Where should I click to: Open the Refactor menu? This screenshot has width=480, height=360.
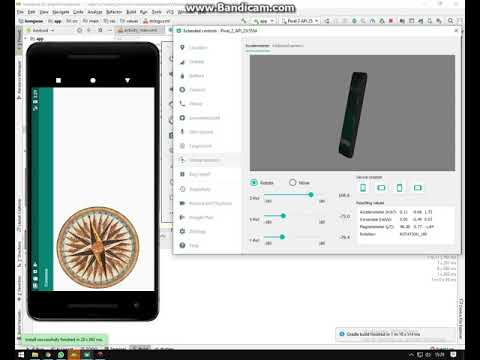114,12
